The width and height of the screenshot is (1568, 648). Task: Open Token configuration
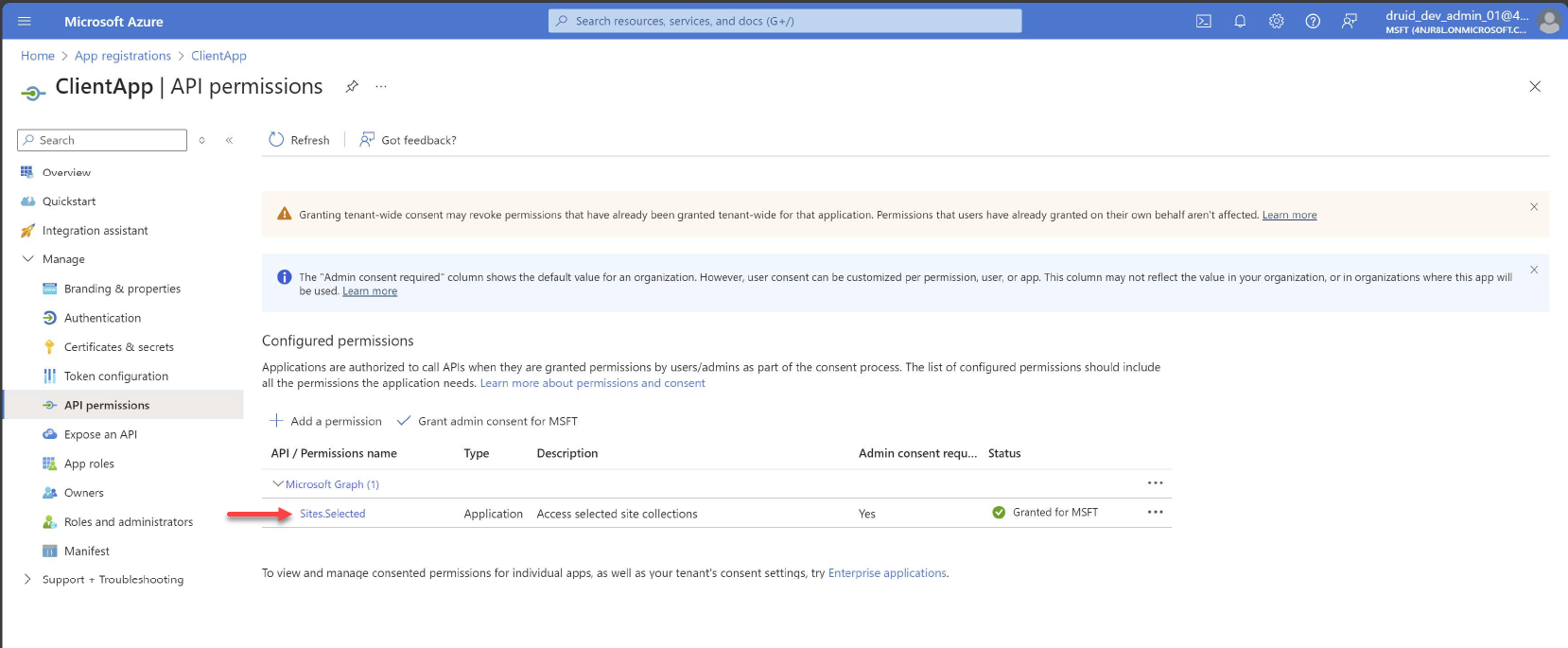[115, 377]
